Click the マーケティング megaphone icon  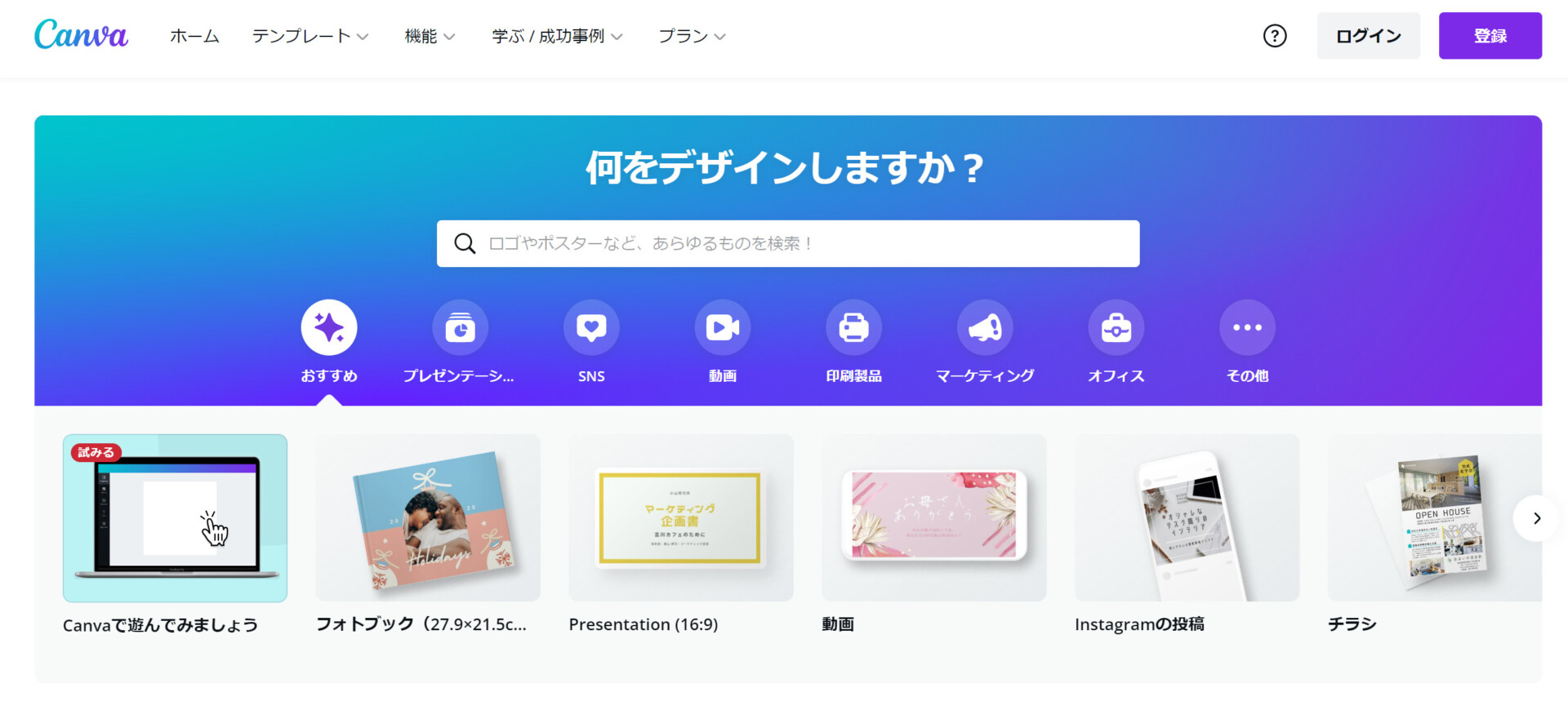click(985, 327)
